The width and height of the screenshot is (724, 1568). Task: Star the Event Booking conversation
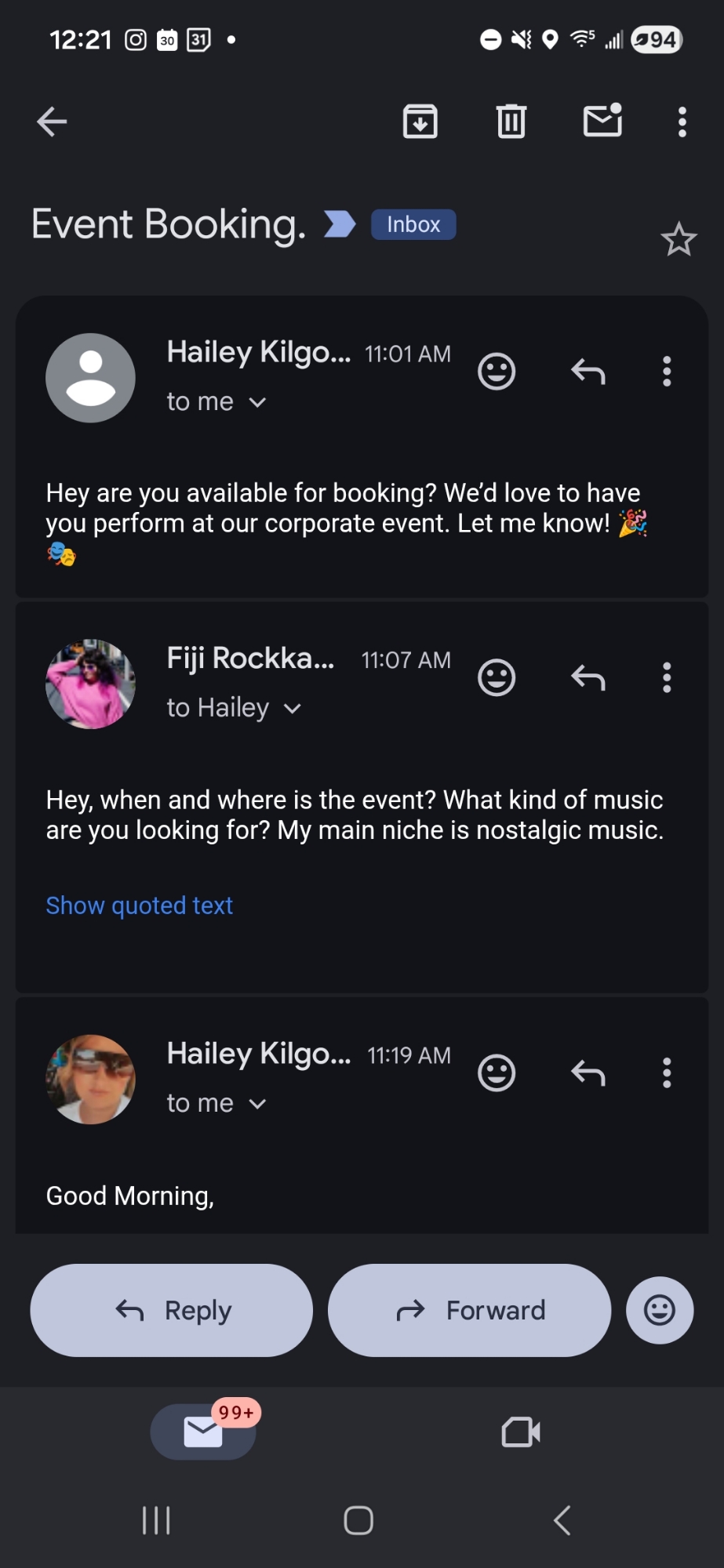[x=679, y=240]
